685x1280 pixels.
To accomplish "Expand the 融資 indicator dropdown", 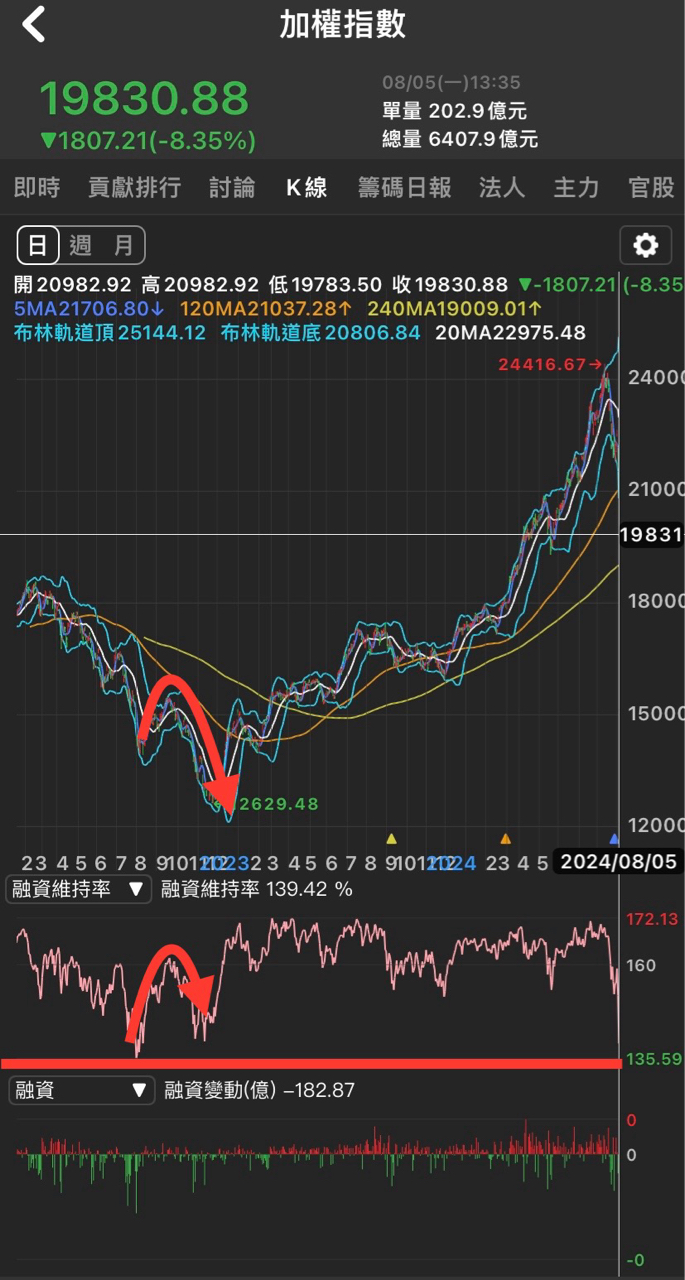I will pyautogui.click(x=82, y=1090).
